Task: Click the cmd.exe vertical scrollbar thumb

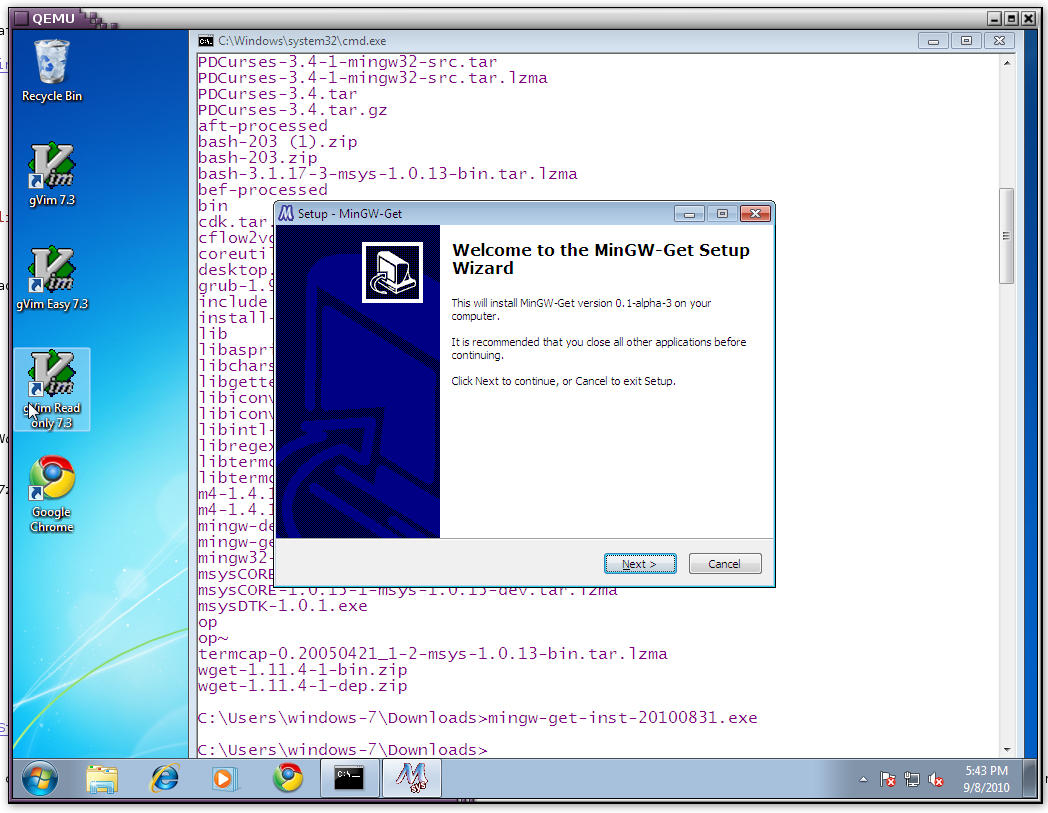Action: [1007, 235]
